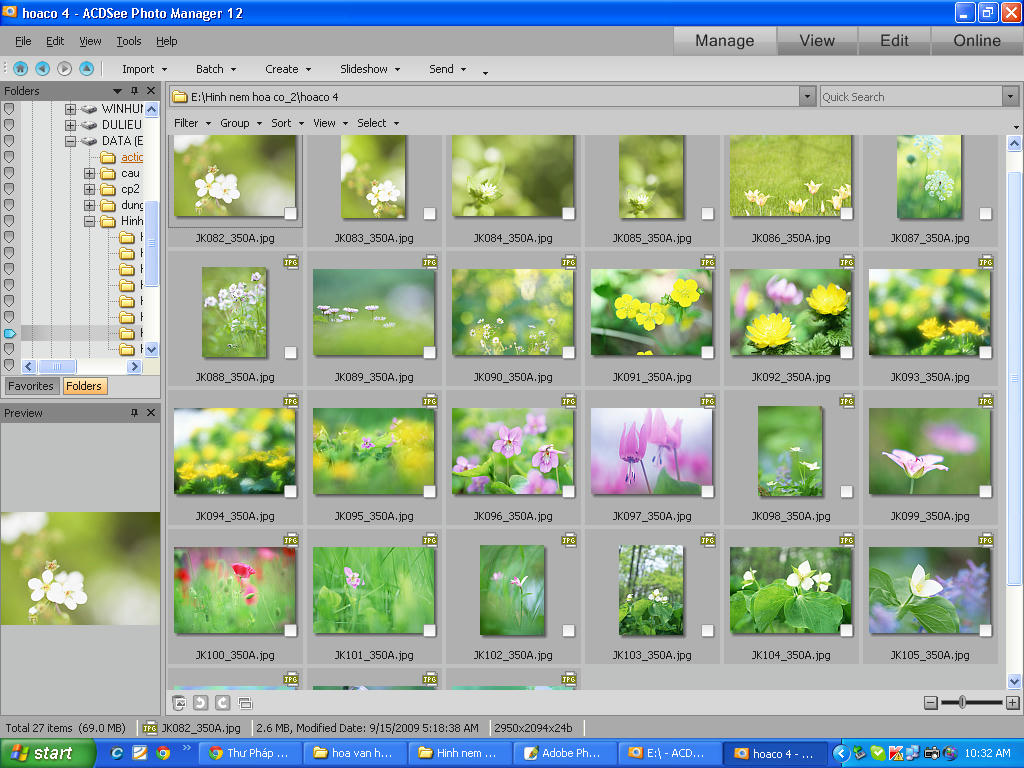
Task: Collapse the DATA (E drive tree node
Action: [x=70, y=141]
